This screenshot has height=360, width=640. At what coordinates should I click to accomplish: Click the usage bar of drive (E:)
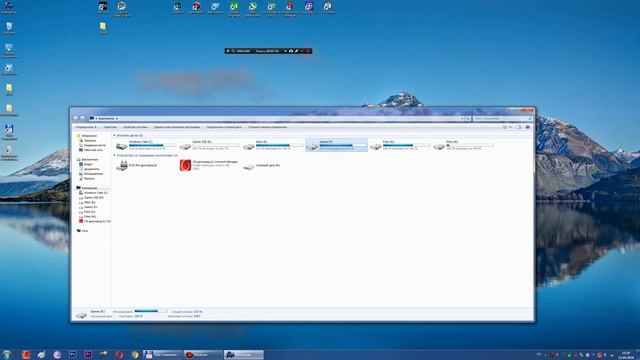(280, 145)
